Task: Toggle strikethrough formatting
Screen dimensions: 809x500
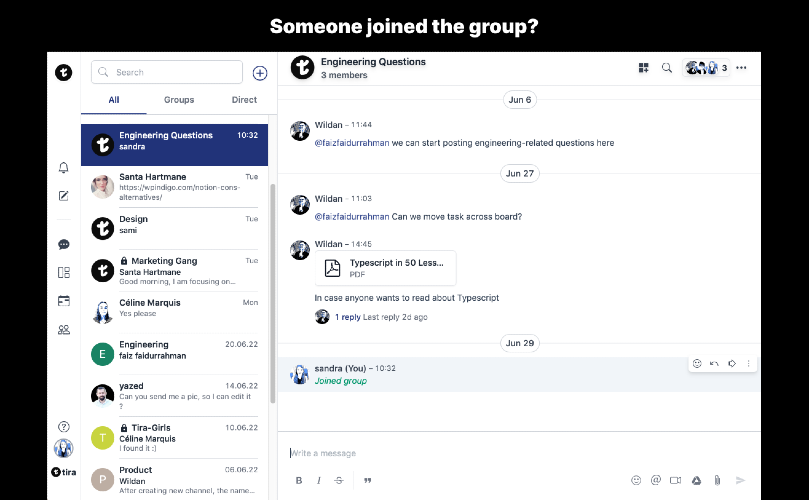Action: coord(339,481)
